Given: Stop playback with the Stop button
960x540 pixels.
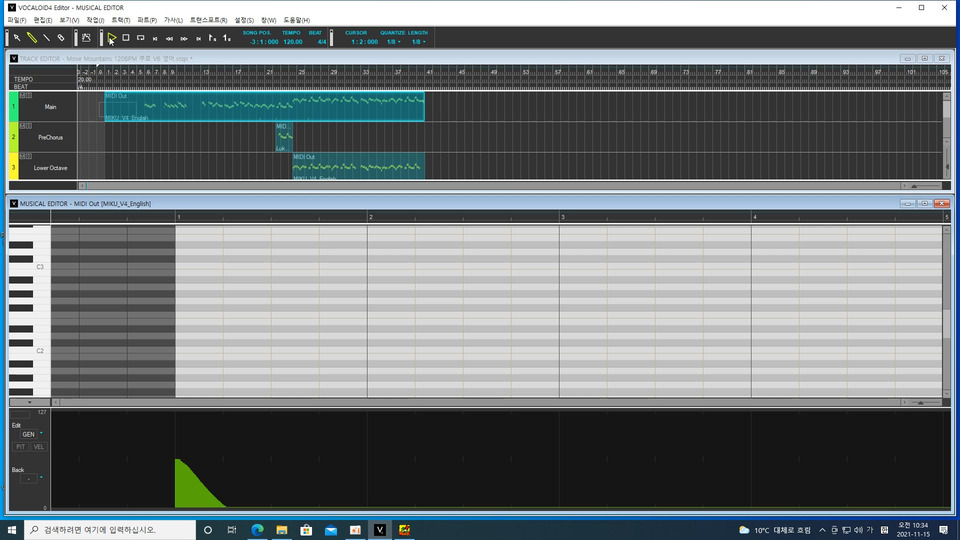Looking at the screenshot, I should pyautogui.click(x=126, y=38).
